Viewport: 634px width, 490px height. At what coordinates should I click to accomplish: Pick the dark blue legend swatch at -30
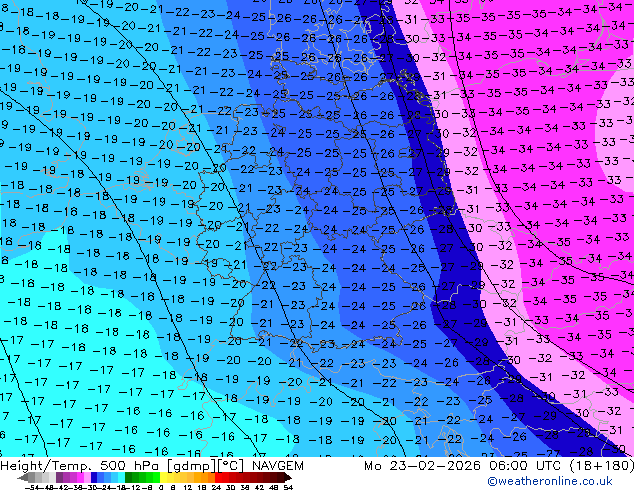[x=94, y=478]
